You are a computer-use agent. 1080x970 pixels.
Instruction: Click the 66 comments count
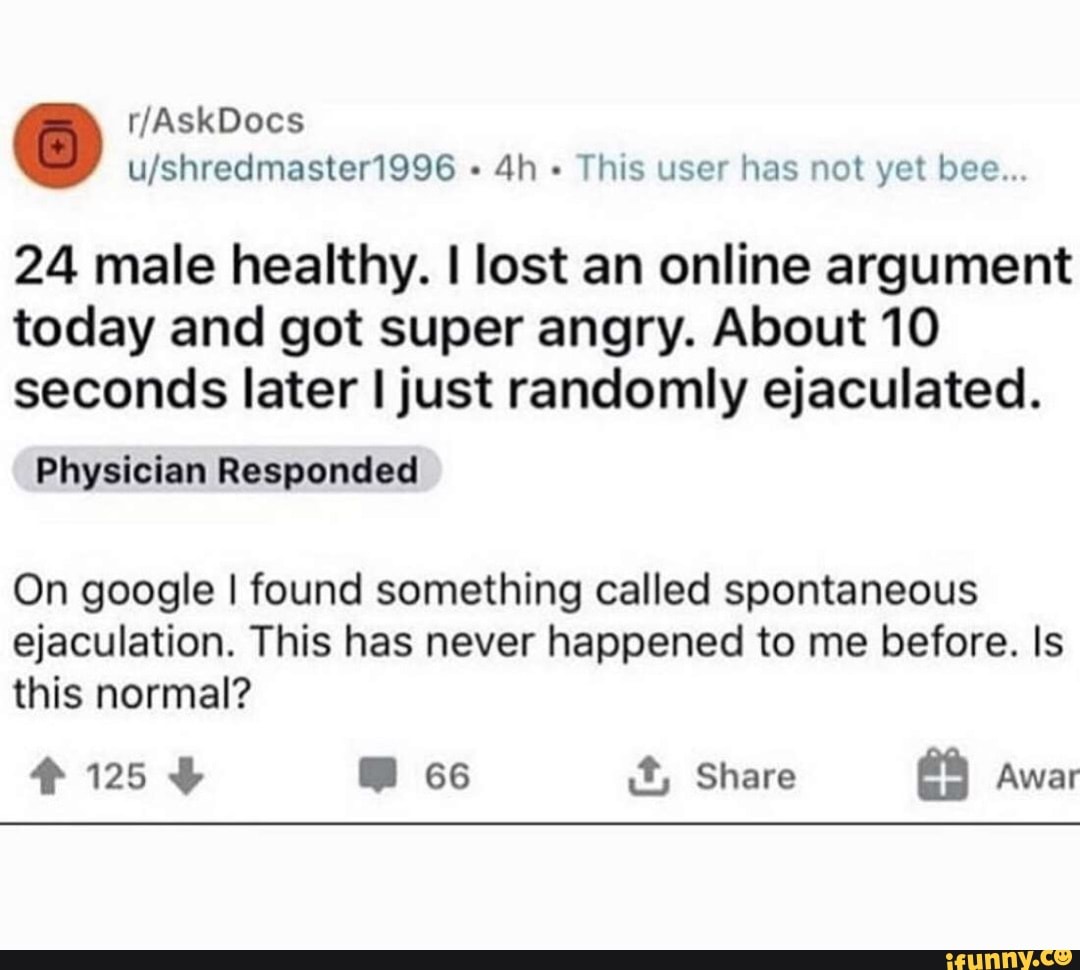pos(448,776)
